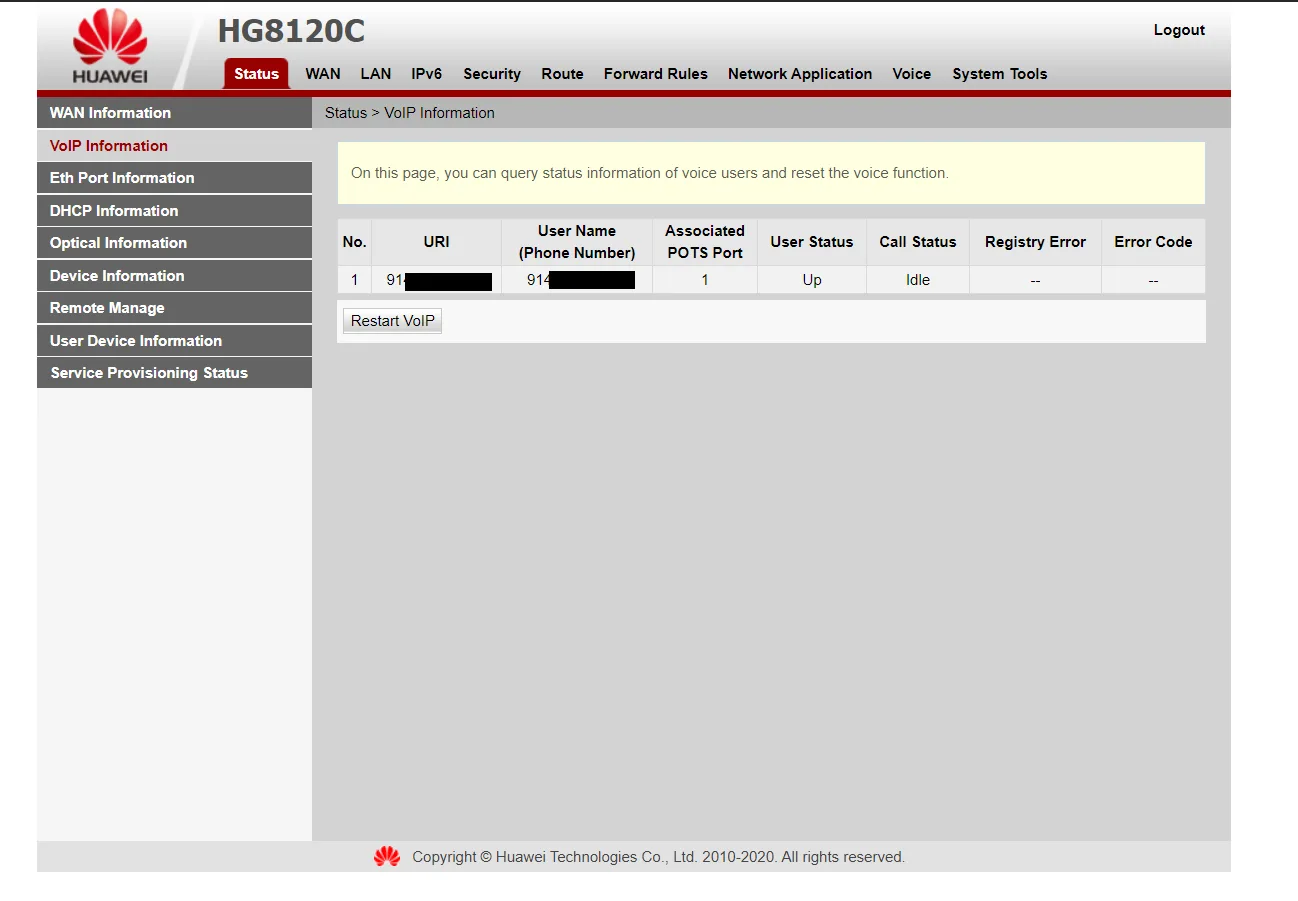Switch to the LAN tab
The image size is (1298, 901).
pyautogui.click(x=376, y=74)
